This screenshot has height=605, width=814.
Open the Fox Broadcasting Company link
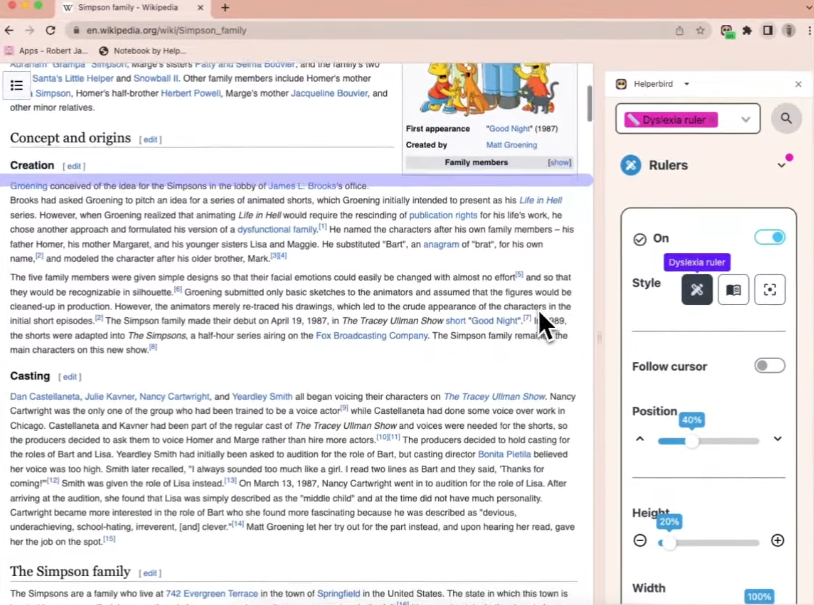pyautogui.click(x=372, y=336)
